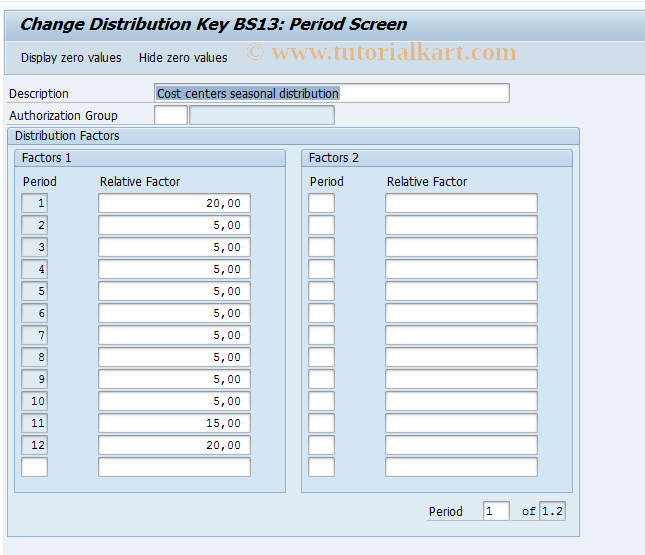The image size is (645, 555).
Task: Click the Relative Factor field for period 3
Action: (x=174, y=247)
